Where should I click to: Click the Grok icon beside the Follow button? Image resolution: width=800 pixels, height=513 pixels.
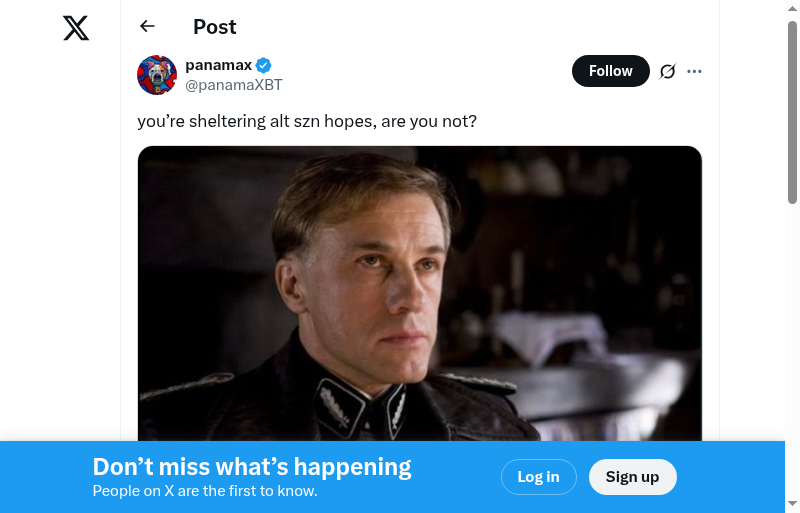668,71
